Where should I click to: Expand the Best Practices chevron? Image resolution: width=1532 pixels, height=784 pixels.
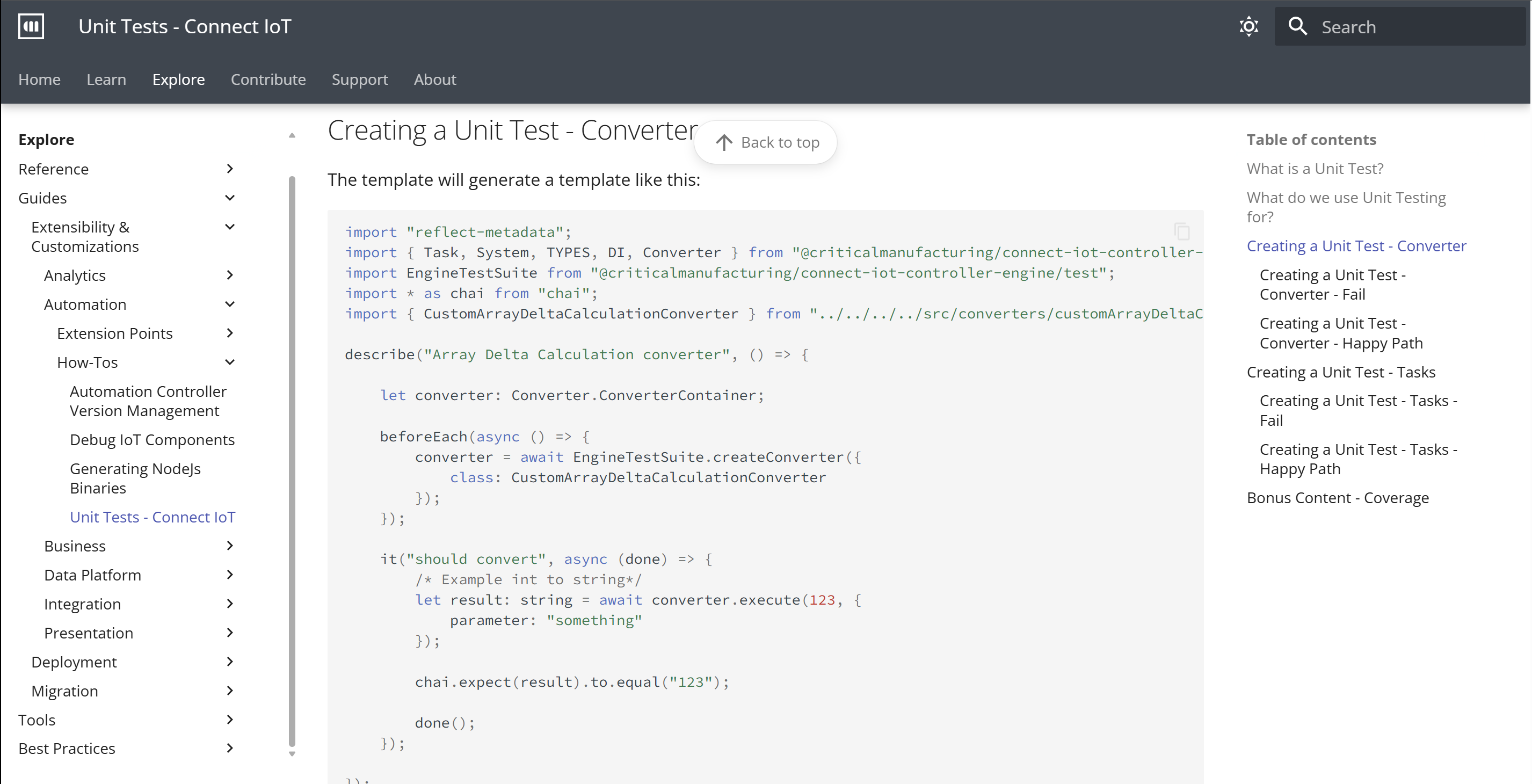(230, 749)
